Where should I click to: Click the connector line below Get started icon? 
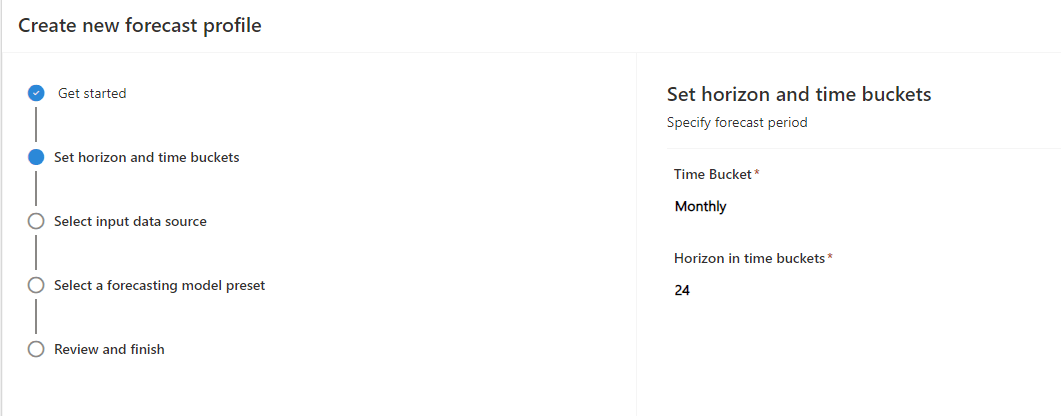point(36,124)
